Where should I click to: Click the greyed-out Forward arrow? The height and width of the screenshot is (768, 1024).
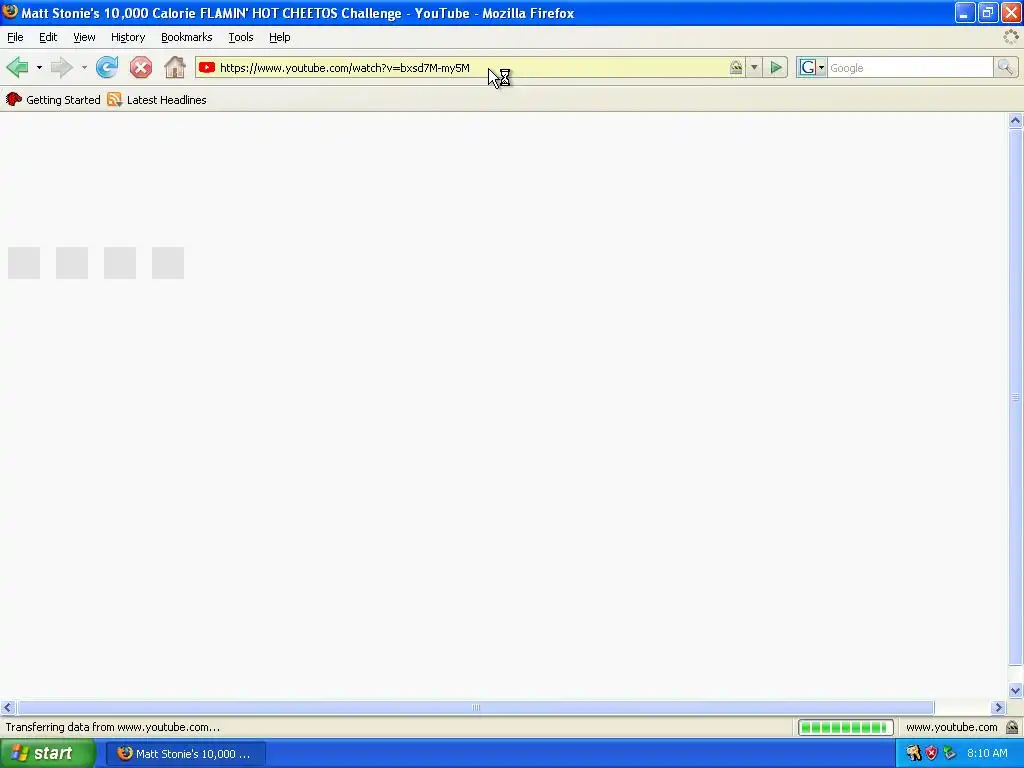(61, 67)
